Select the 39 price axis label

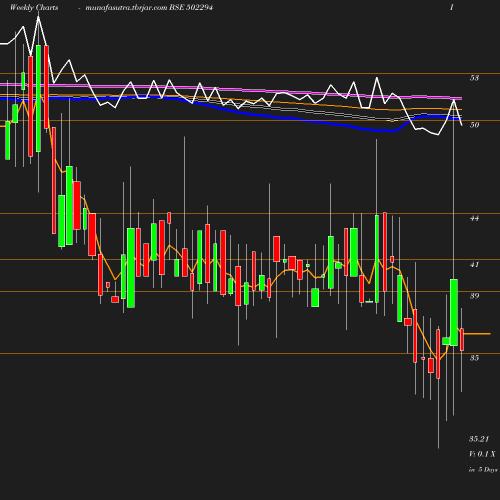[474, 296]
